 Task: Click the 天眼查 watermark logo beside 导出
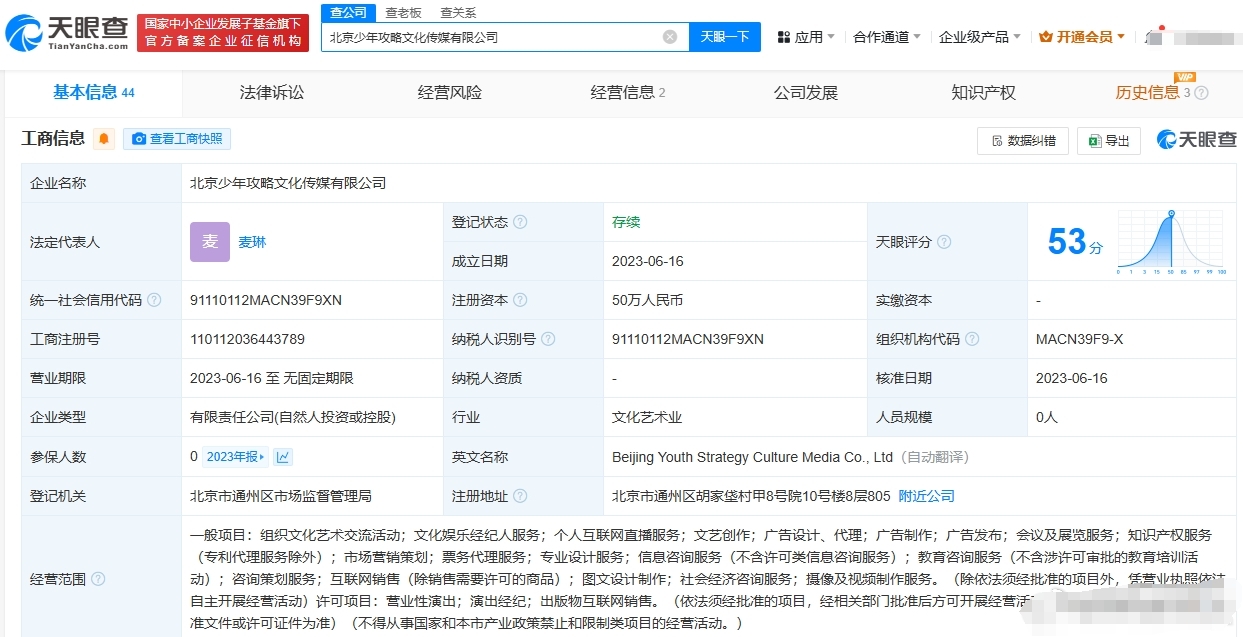[x=1196, y=140]
